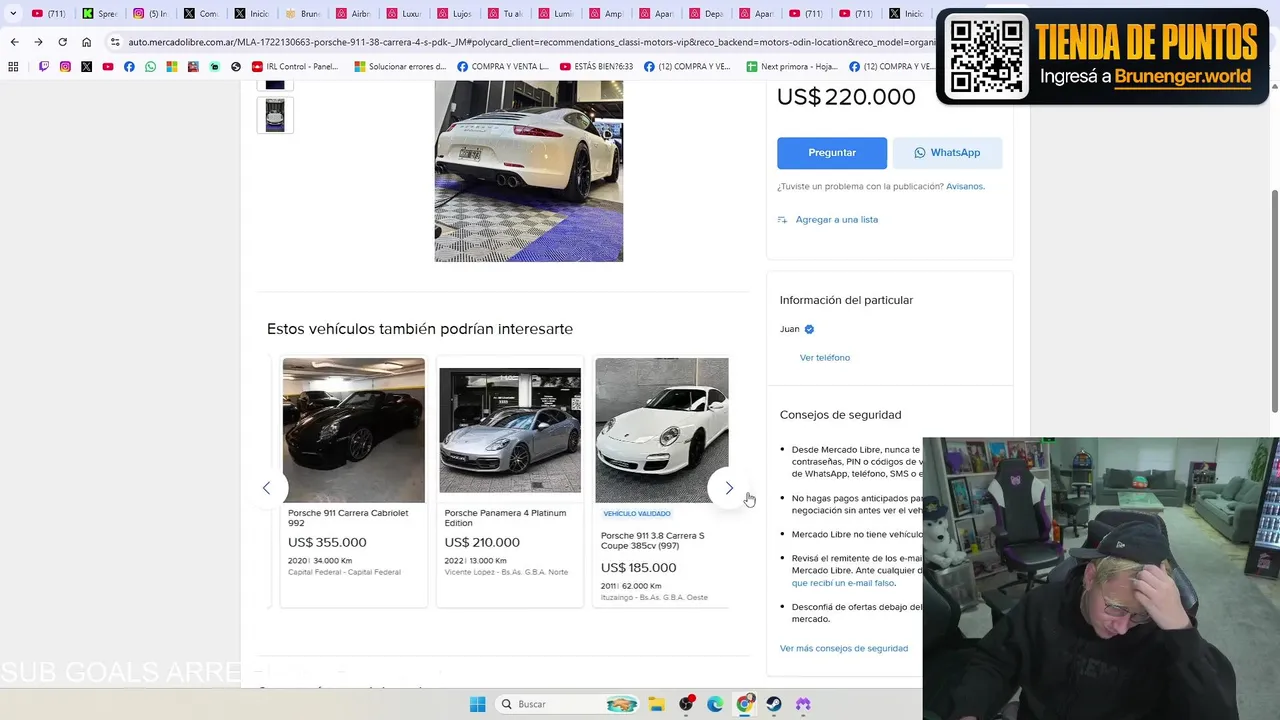This screenshot has height=720, width=1280.
Task: Switch to the Airbnb 'Depa' tab
Action: click(706, 14)
